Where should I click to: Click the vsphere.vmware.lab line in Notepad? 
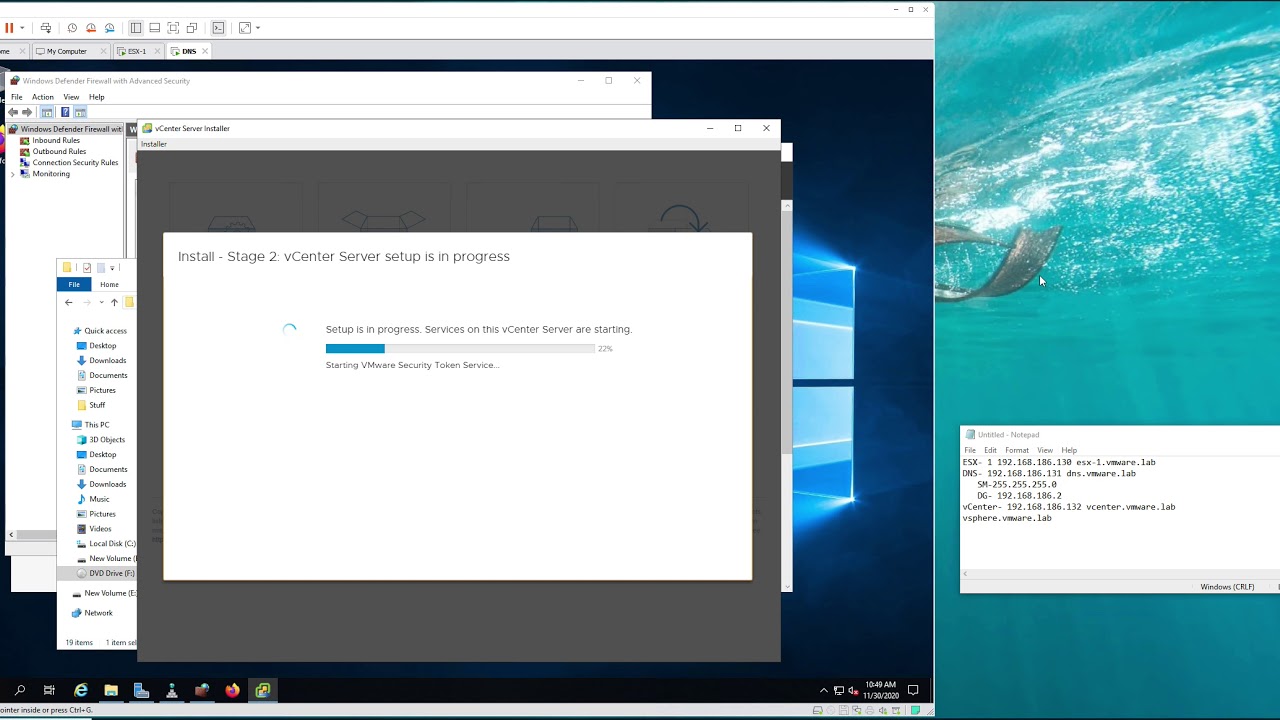1007,518
